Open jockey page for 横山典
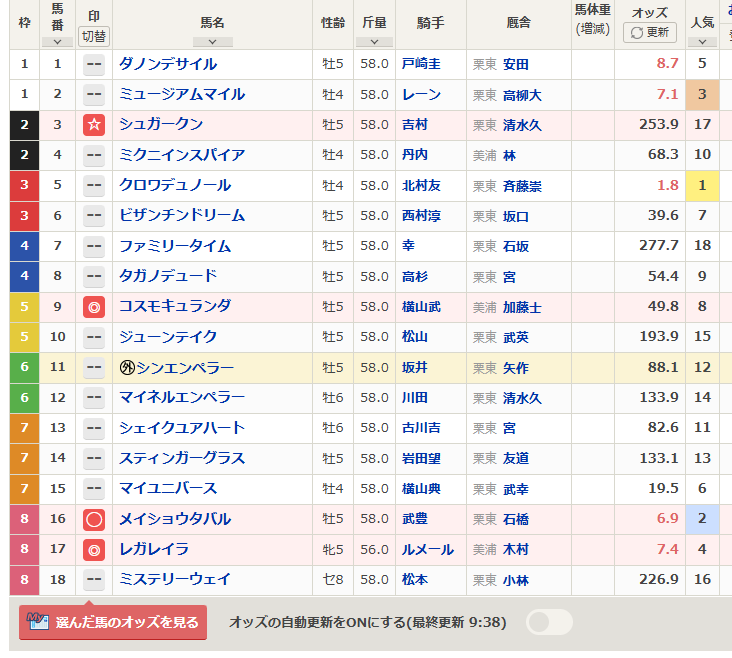The width and height of the screenshot is (732, 658). (421, 488)
